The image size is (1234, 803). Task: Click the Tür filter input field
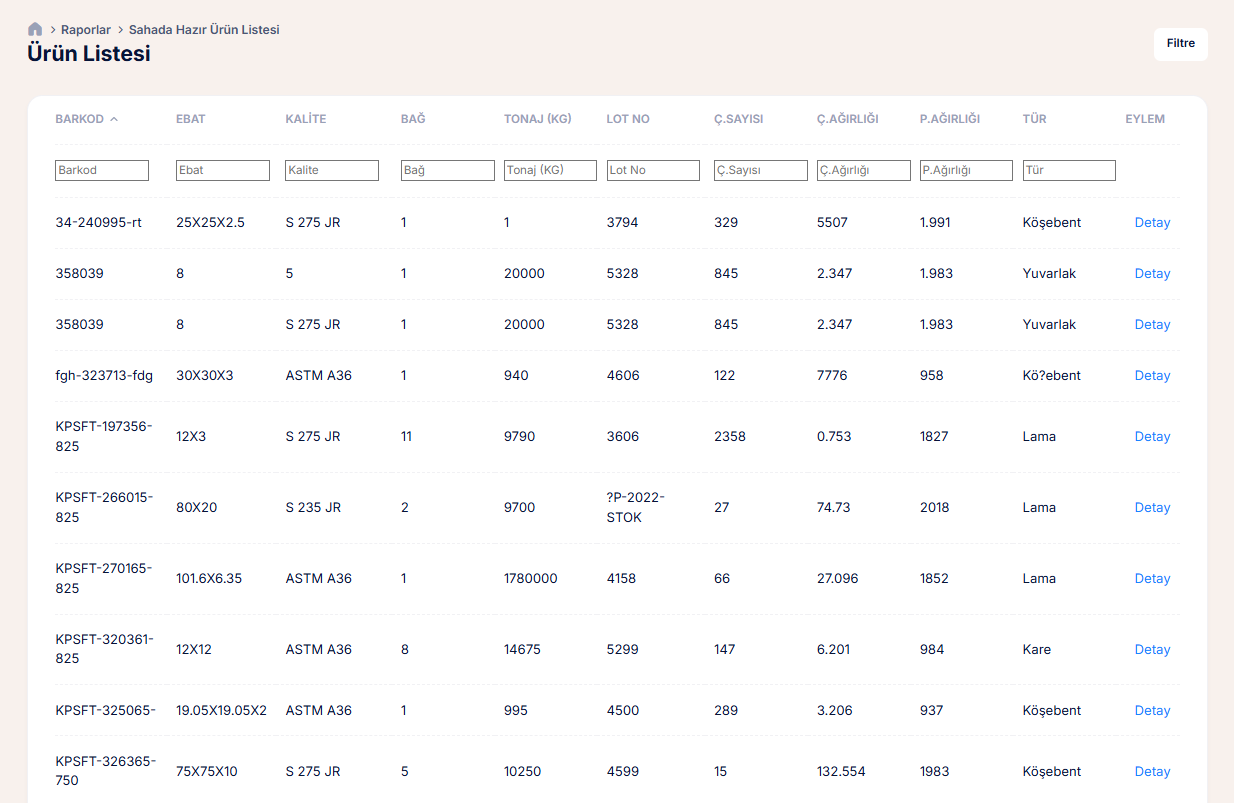[x=1069, y=170]
